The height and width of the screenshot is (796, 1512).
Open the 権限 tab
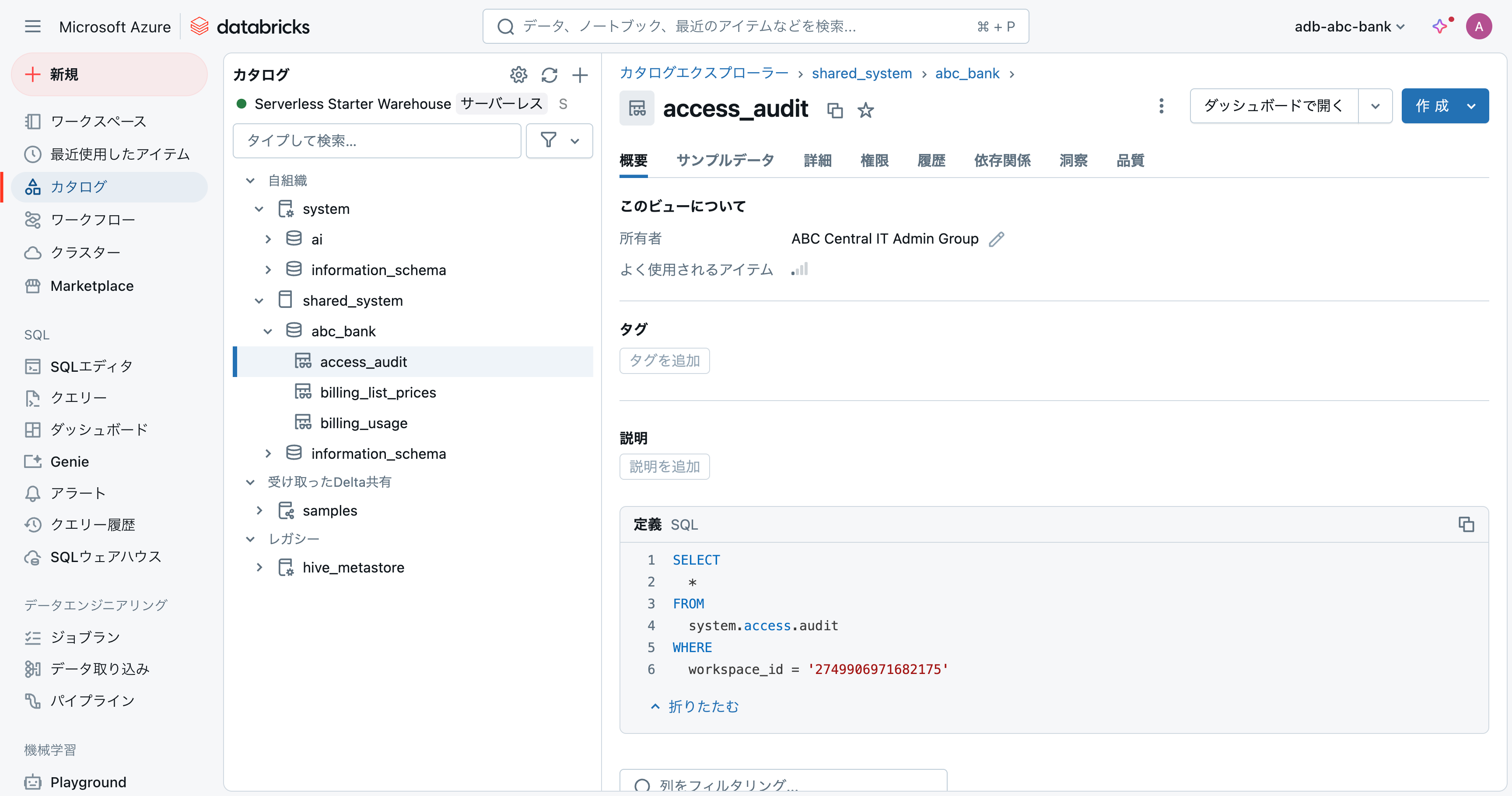[x=874, y=160]
